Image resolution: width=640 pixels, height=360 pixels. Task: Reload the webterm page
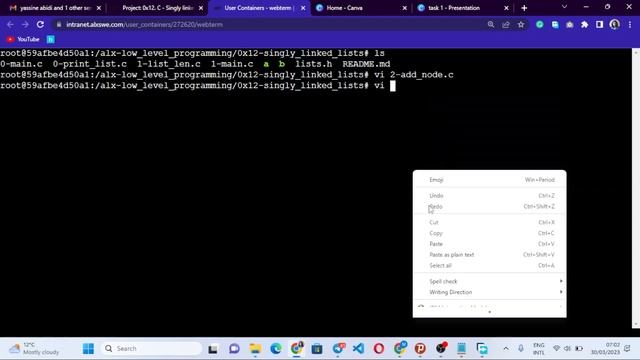pyautogui.click(x=40, y=24)
